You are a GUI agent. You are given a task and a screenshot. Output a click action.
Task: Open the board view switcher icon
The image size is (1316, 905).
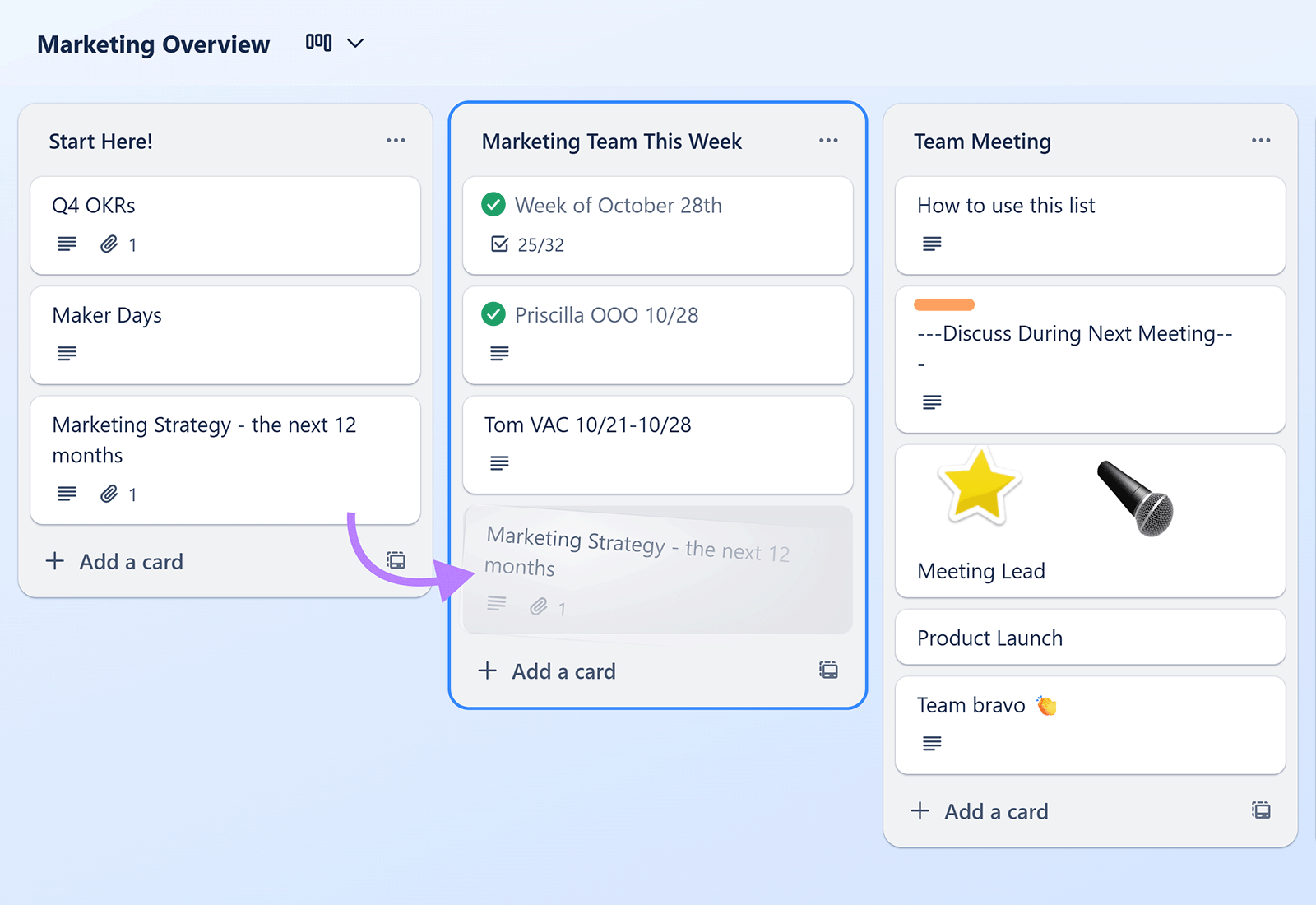point(318,43)
